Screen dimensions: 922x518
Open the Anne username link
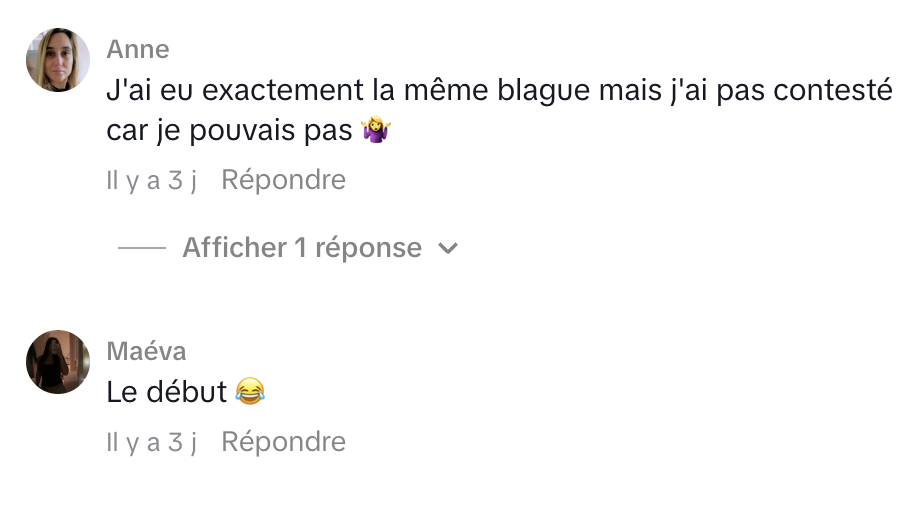tap(138, 49)
